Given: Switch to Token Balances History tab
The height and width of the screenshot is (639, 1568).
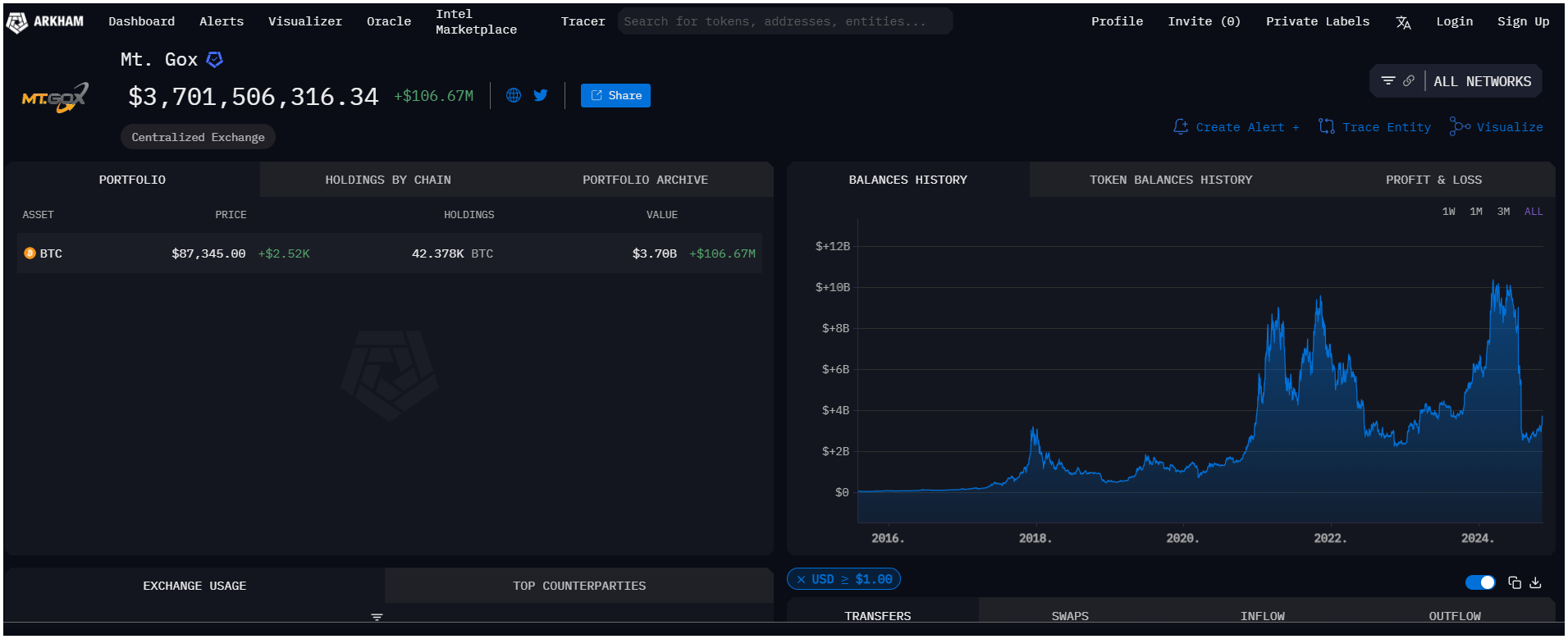Looking at the screenshot, I should click(1171, 180).
